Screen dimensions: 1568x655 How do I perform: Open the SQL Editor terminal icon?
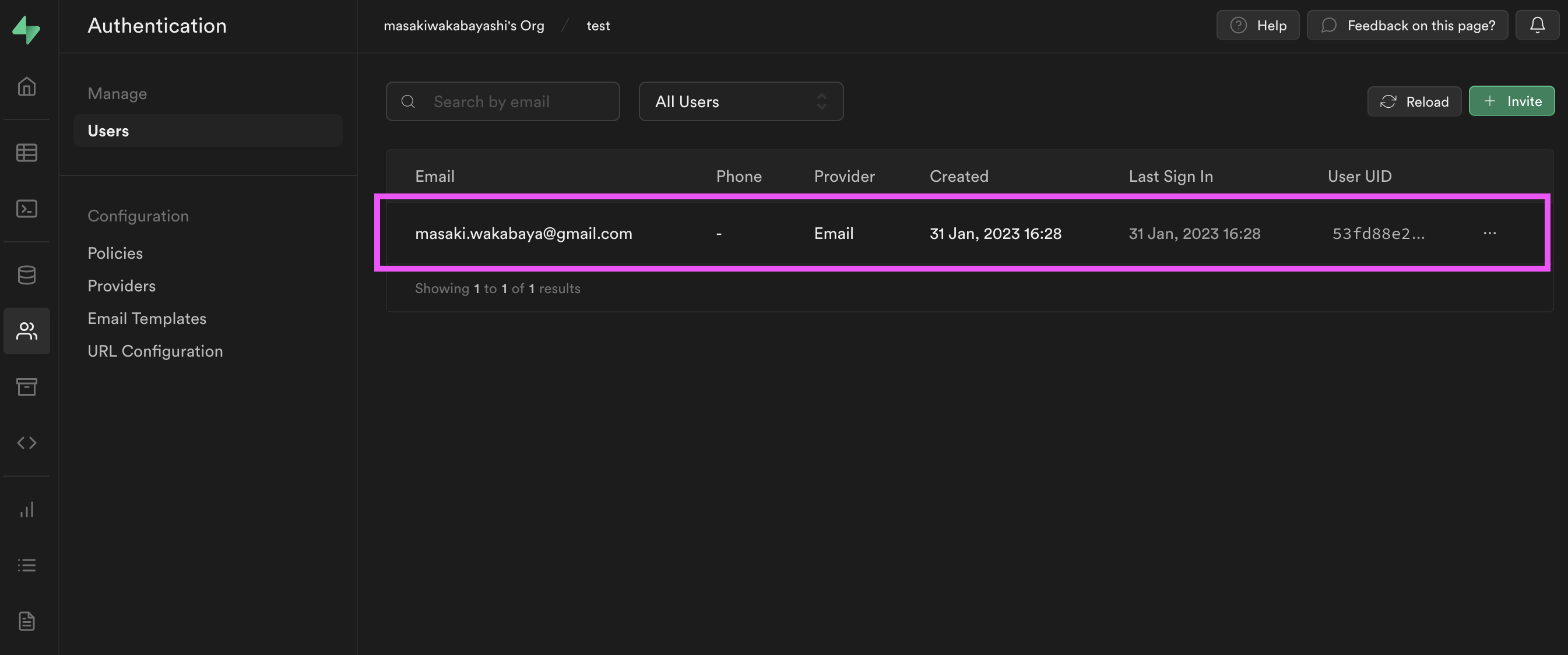(x=26, y=209)
